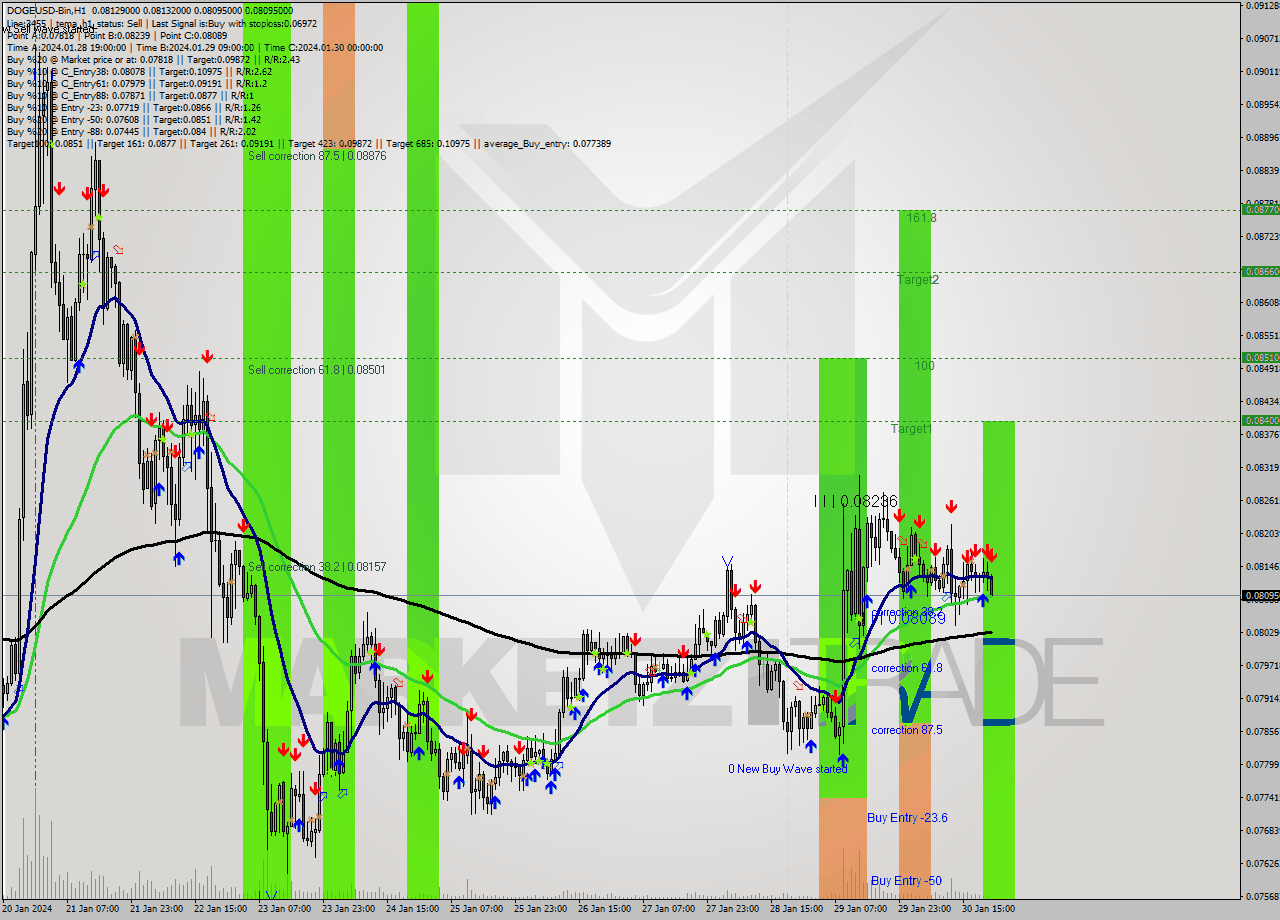1280x920 pixels.
Task: Click the 0.07626 price axis label
Action: [1261, 863]
